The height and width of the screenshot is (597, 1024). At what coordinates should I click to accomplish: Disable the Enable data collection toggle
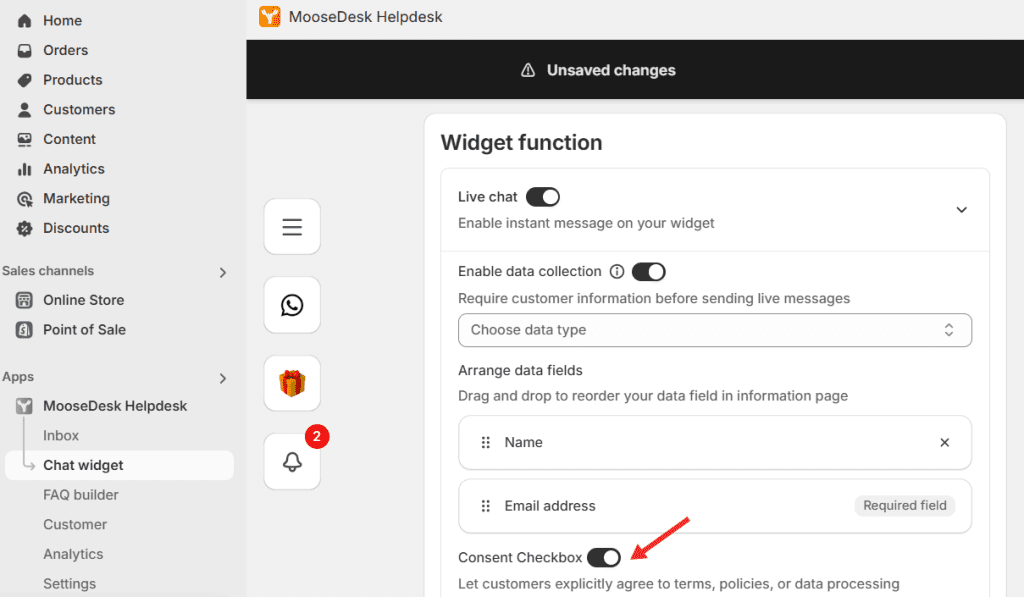click(648, 272)
